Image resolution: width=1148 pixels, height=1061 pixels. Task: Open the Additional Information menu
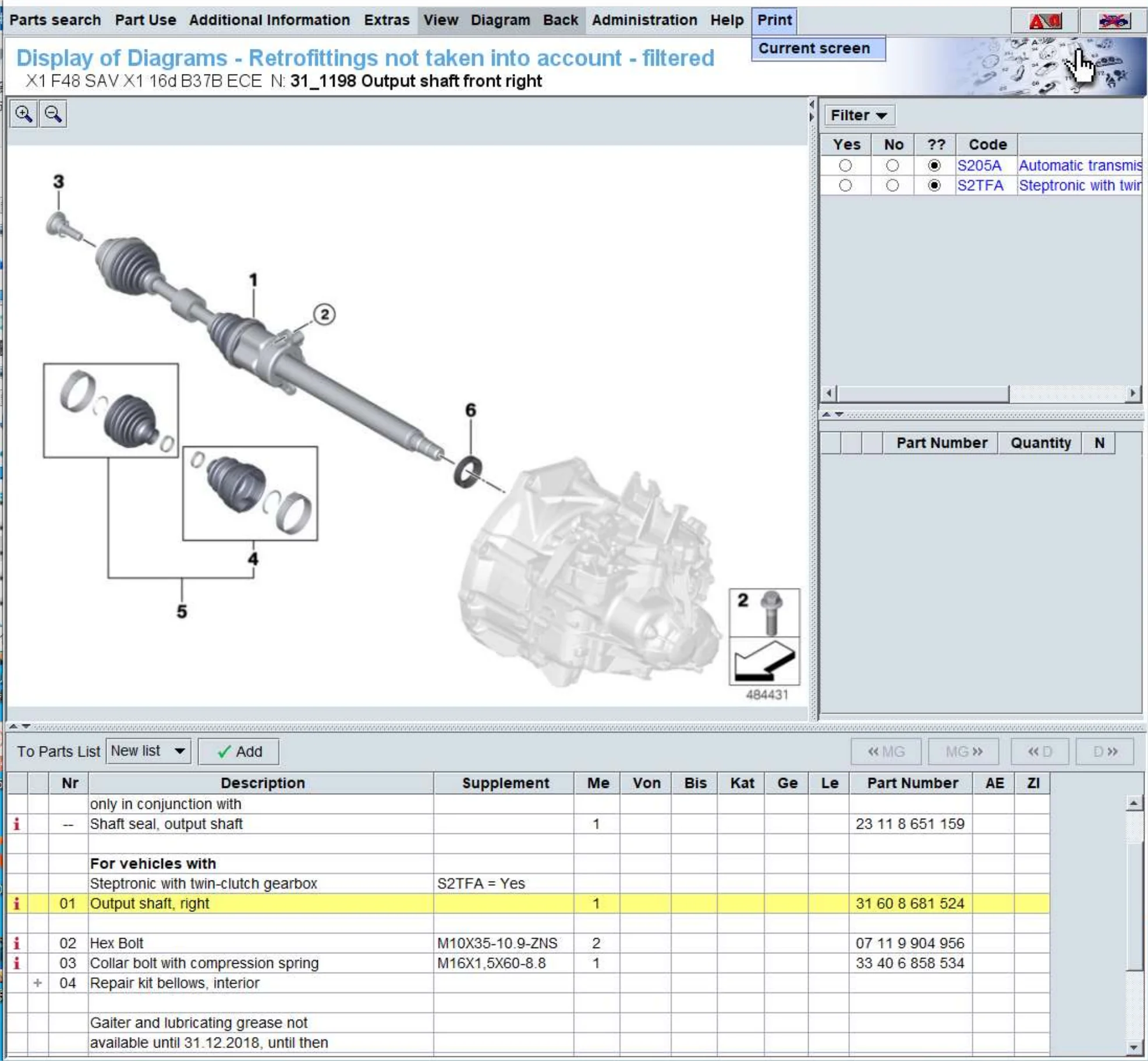tap(270, 20)
